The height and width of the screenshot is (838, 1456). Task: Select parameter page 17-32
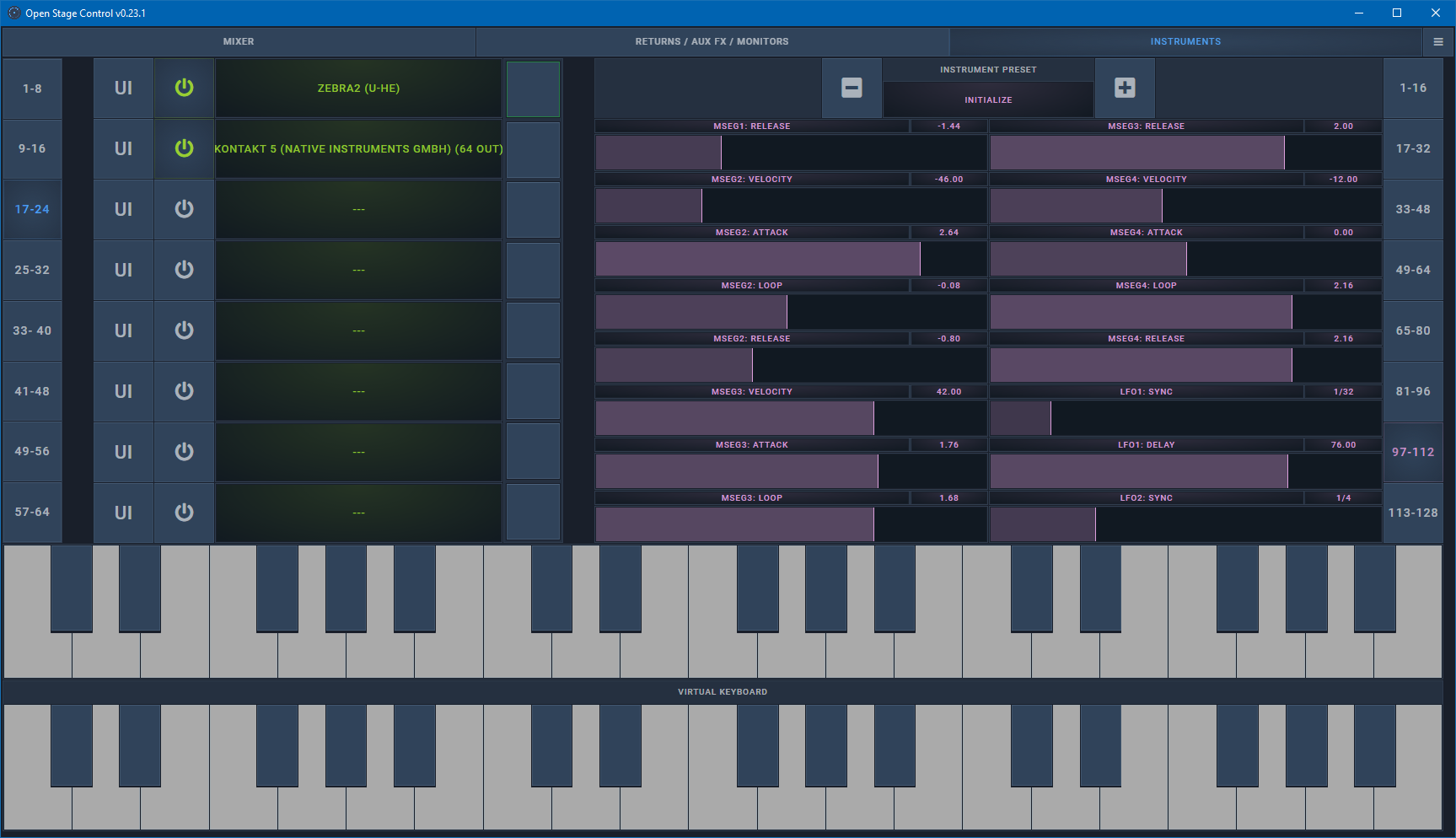pyautogui.click(x=1413, y=148)
